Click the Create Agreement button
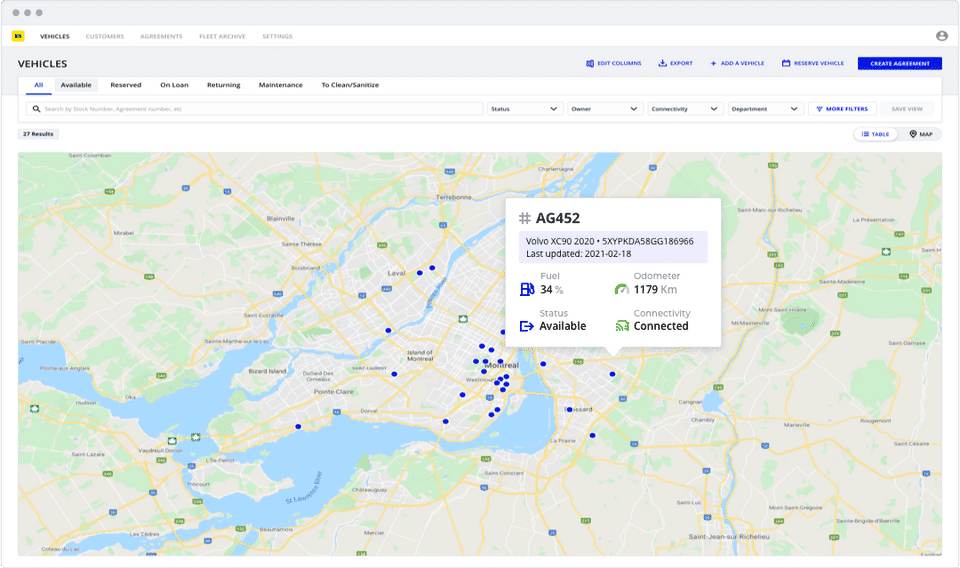 point(899,63)
